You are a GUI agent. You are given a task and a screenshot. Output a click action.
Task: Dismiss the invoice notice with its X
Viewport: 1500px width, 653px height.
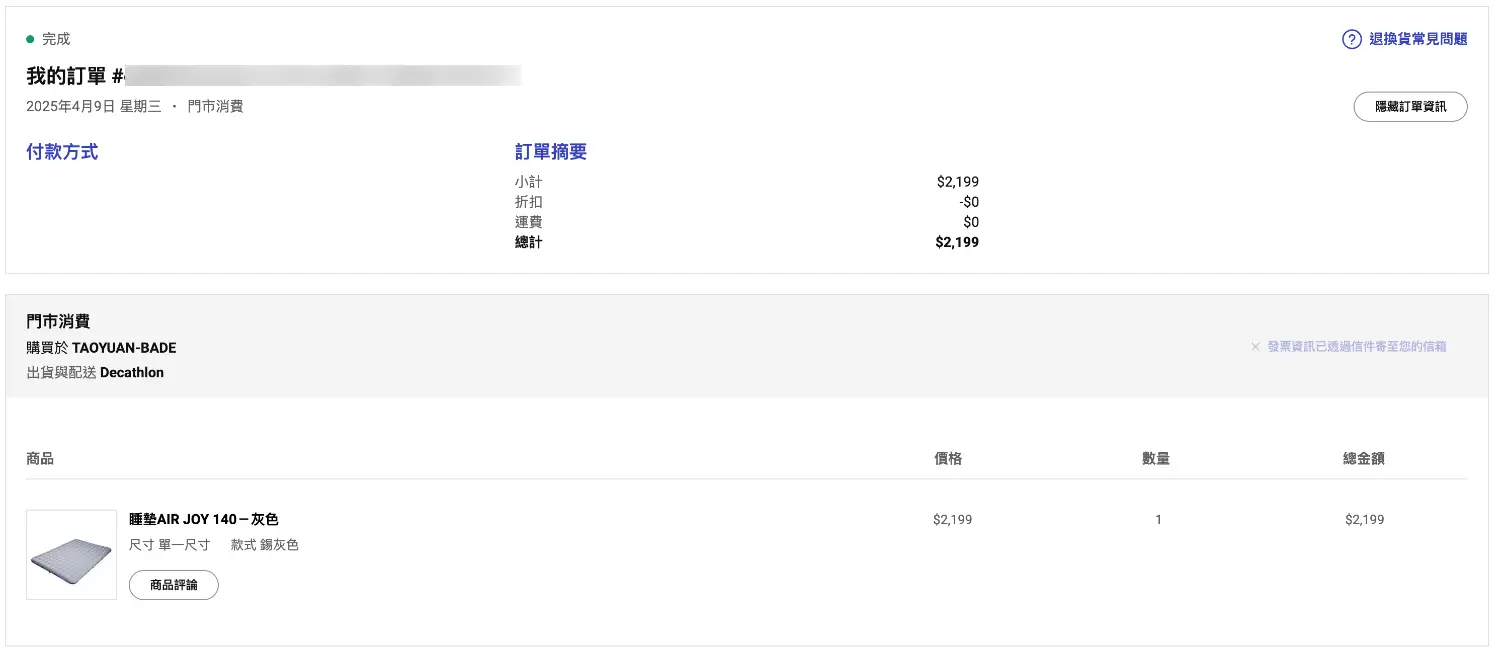(1256, 347)
